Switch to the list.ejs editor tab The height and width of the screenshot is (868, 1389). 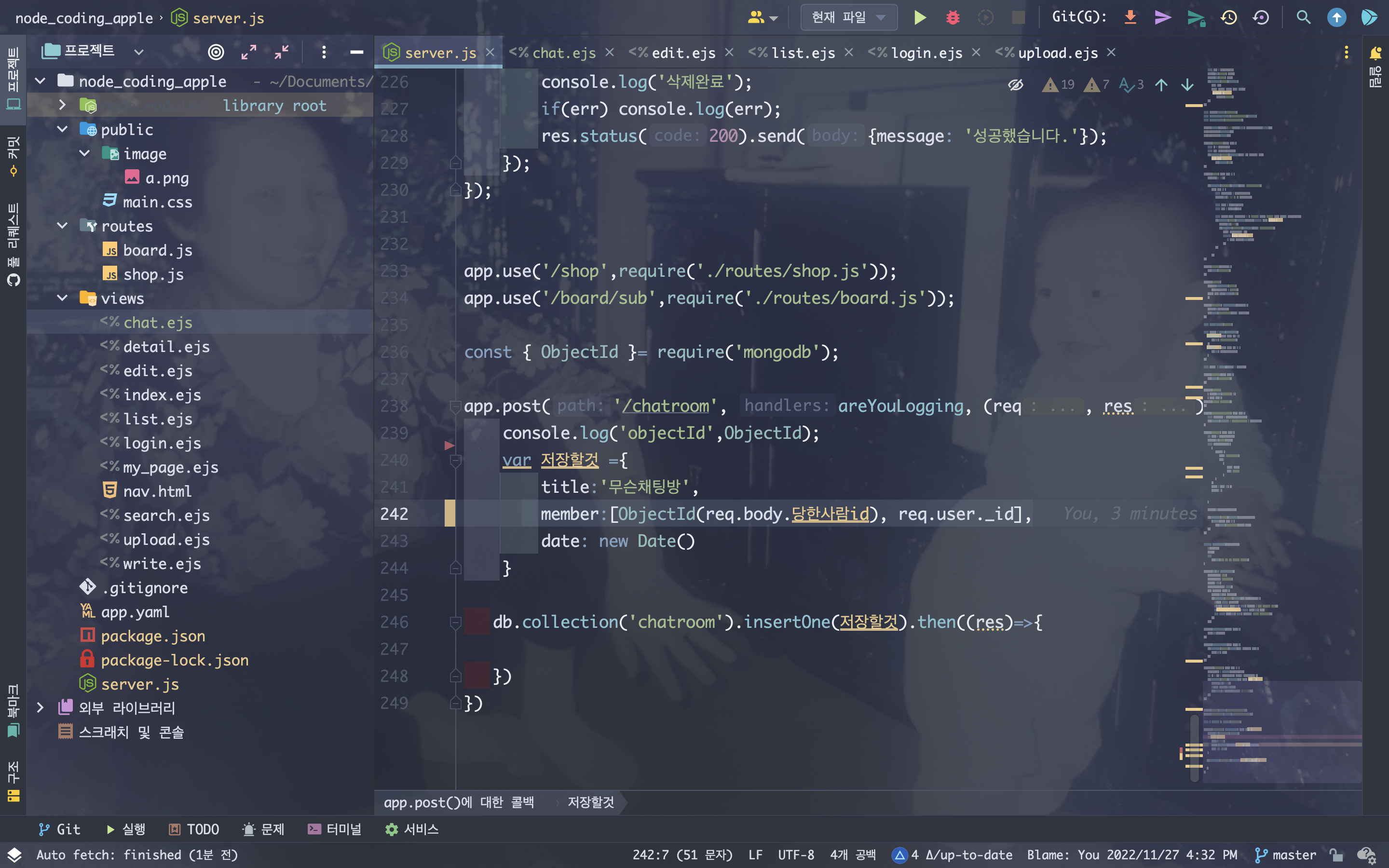click(802, 53)
